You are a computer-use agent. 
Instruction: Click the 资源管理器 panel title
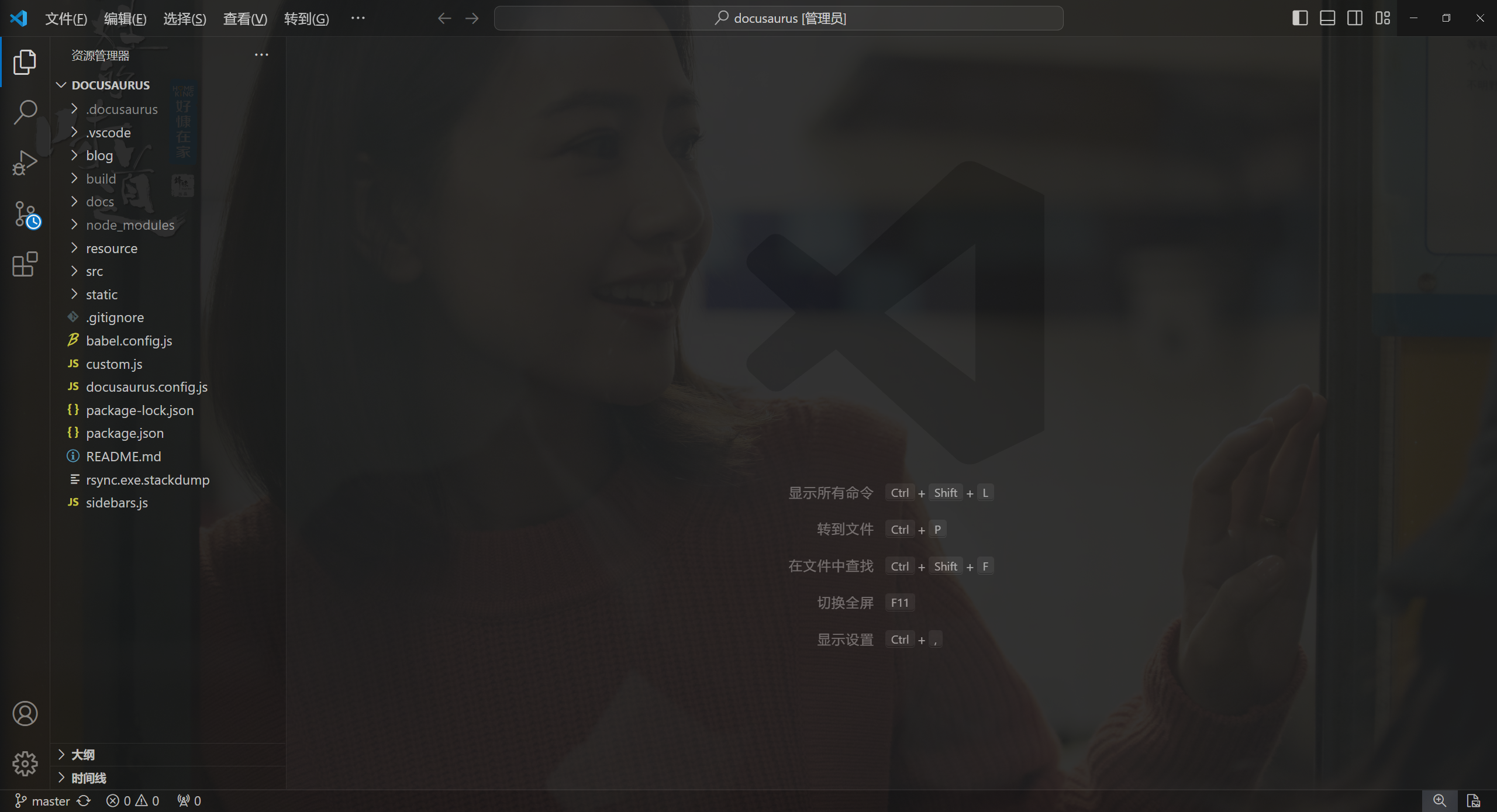point(100,56)
